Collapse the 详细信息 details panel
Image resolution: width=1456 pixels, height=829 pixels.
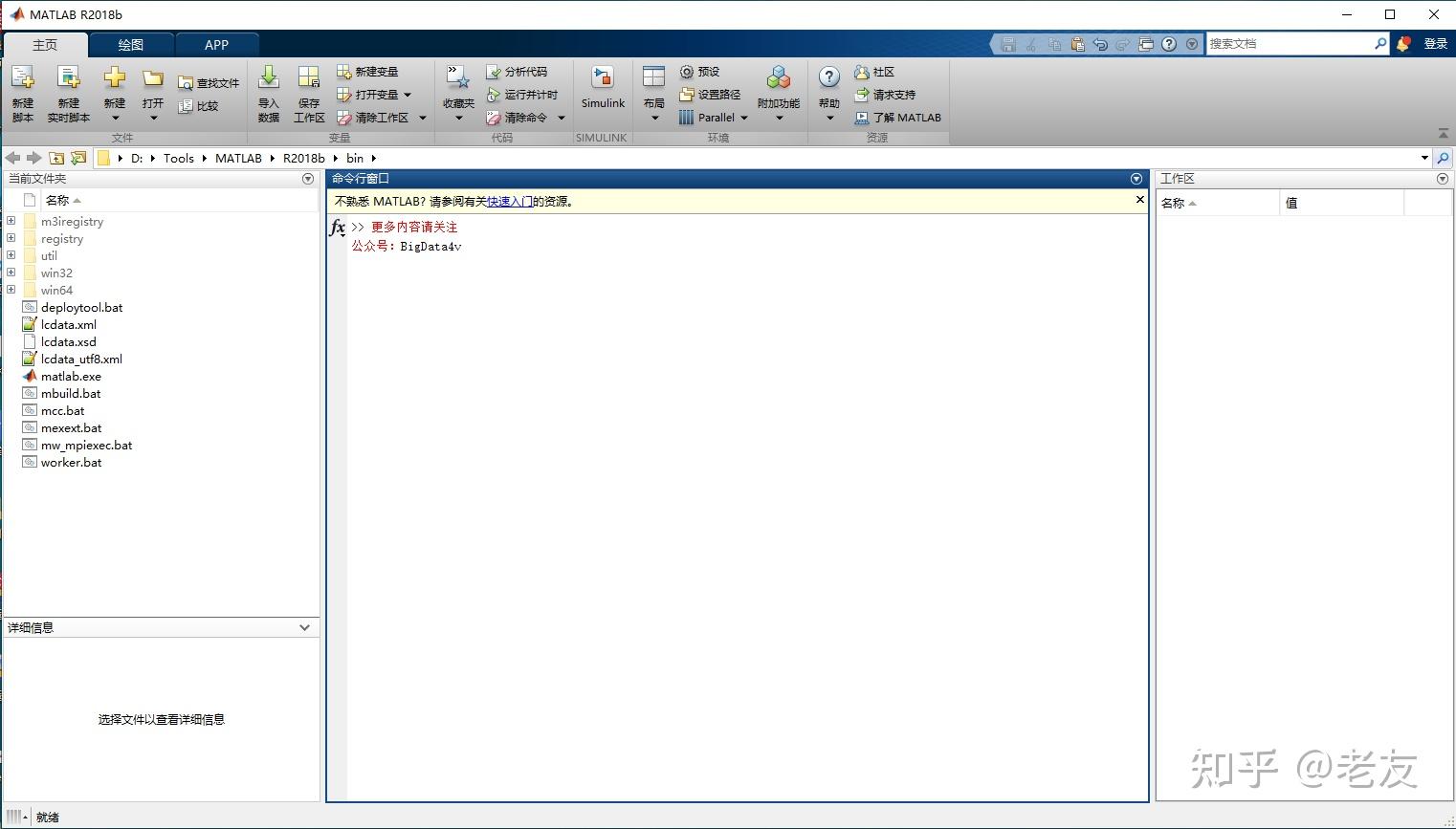(304, 627)
